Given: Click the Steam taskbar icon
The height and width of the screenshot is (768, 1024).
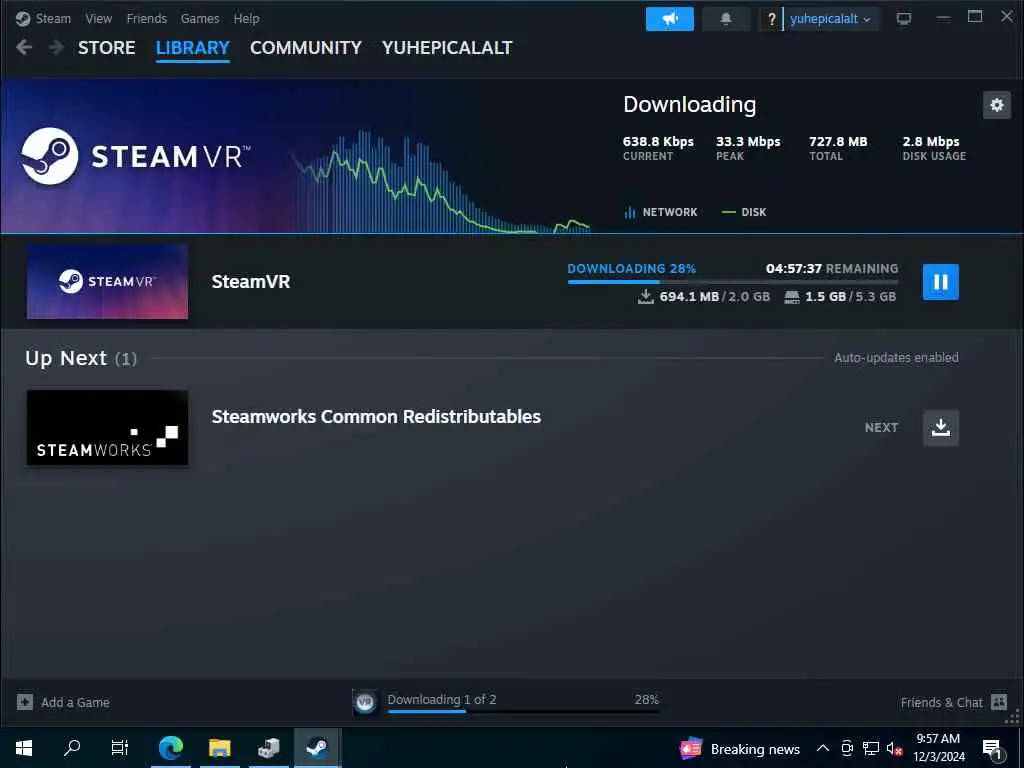Looking at the screenshot, I should (x=317, y=748).
